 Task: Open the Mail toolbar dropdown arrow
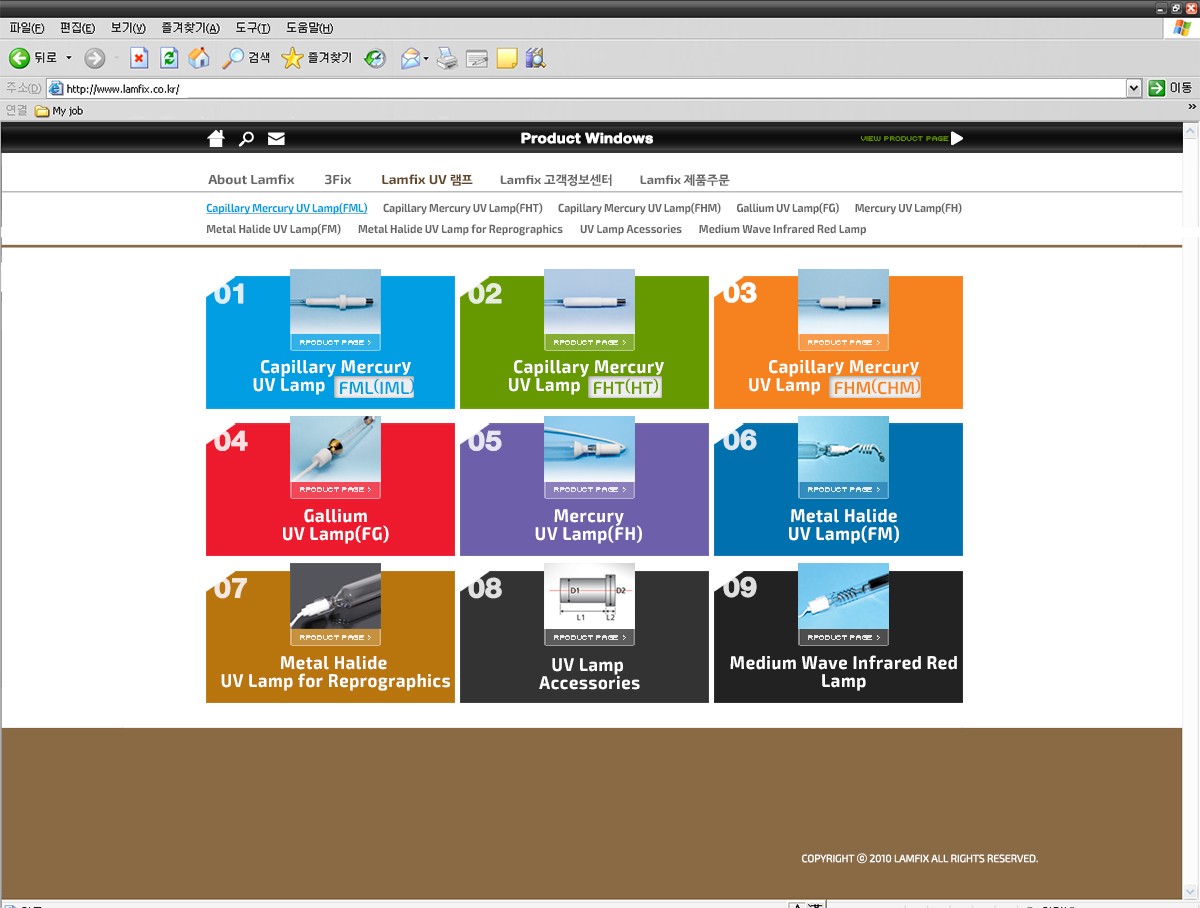click(x=426, y=58)
